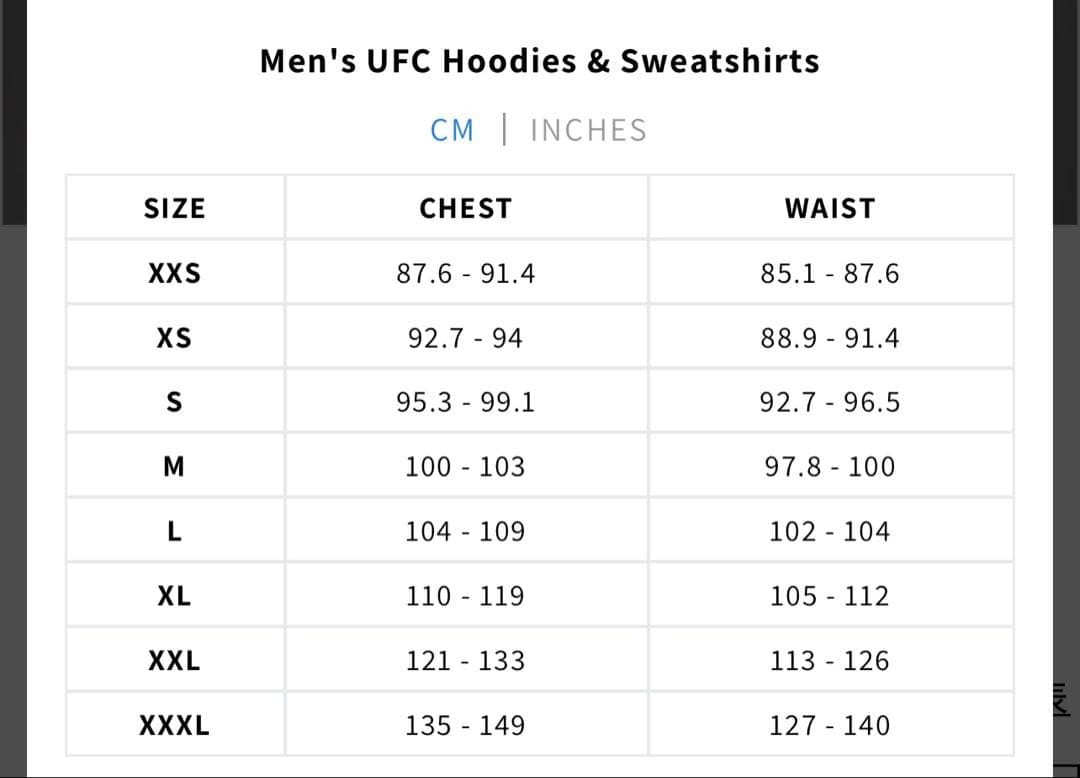
Task: Click chest value 87.6 - 91.4
Action: point(465,272)
